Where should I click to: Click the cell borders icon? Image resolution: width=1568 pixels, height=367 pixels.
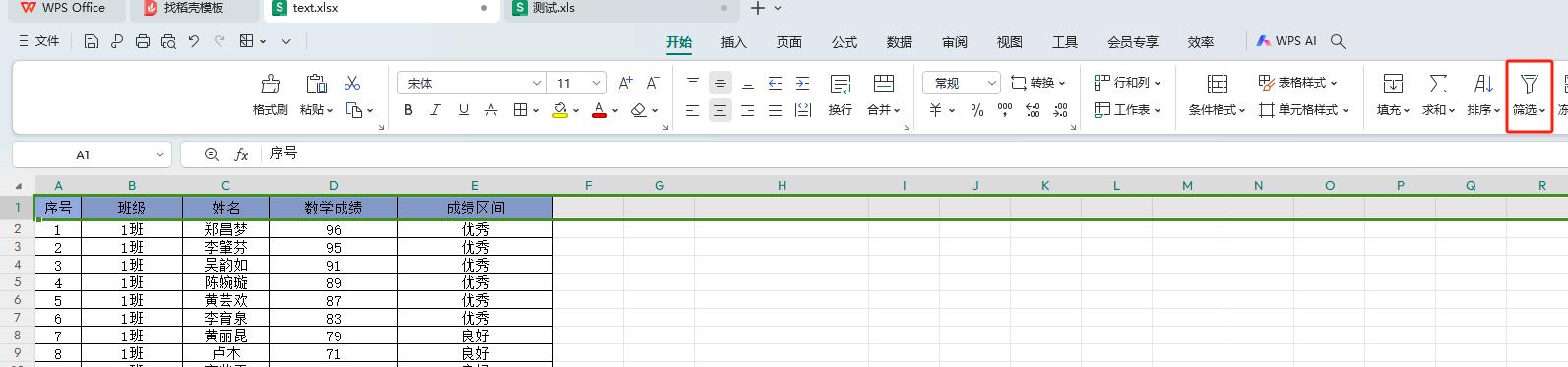click(521, 110)
